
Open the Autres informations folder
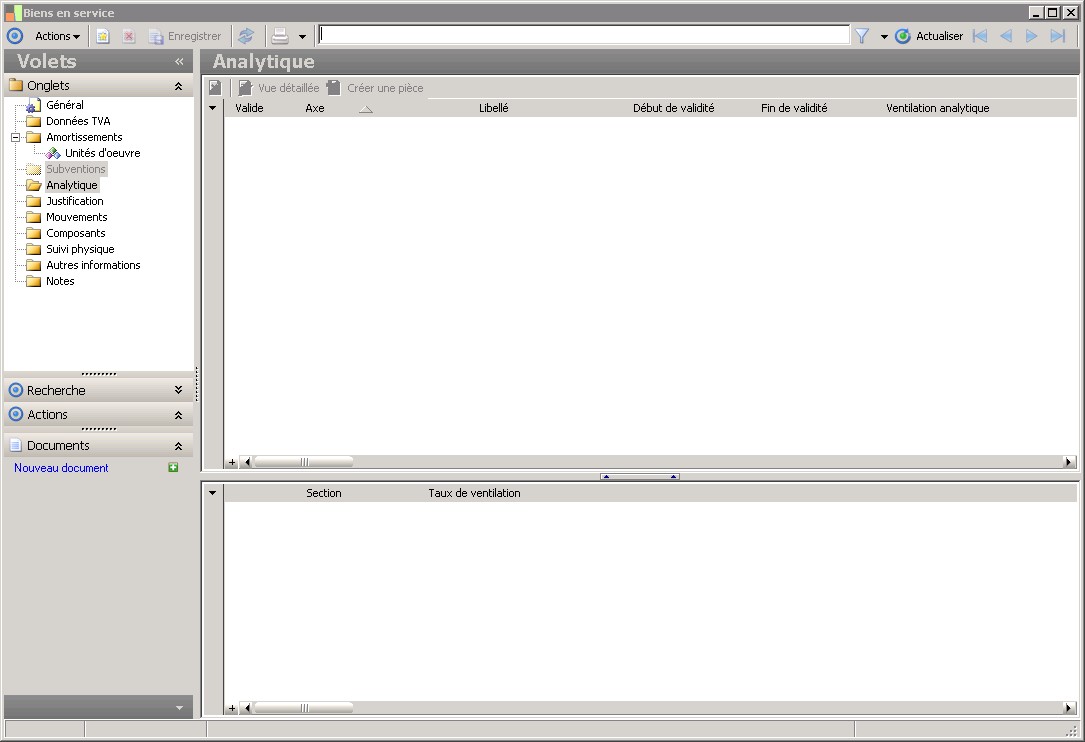click(x=93, y=264)
